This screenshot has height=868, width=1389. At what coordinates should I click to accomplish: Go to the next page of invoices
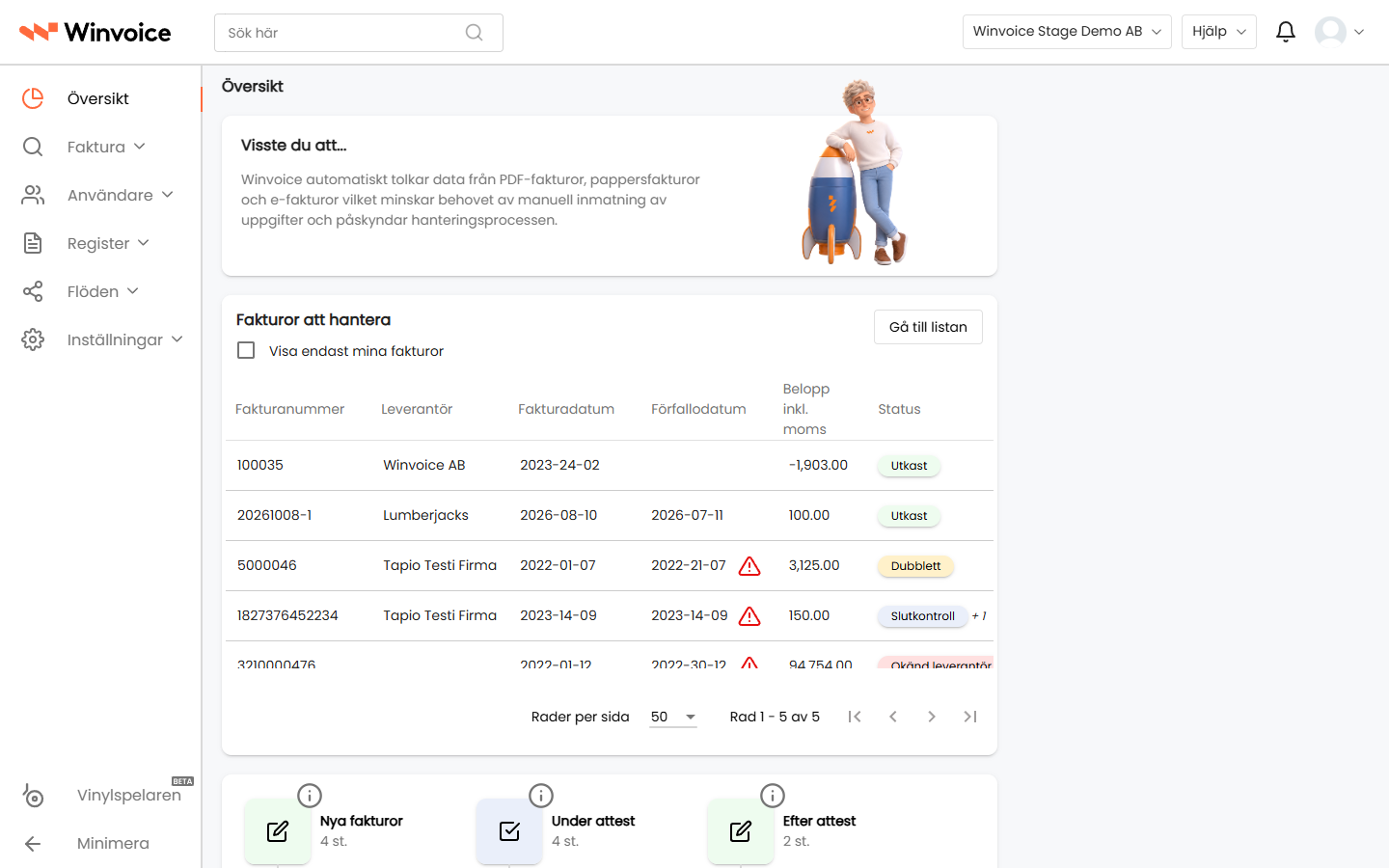click(x=932, y=717)
